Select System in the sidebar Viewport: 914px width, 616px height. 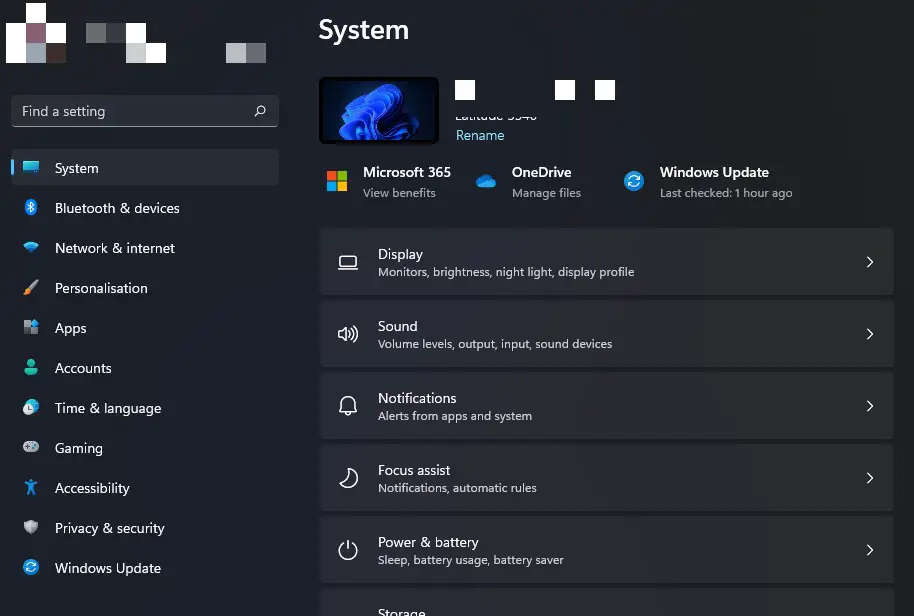[x=145, y=167]
